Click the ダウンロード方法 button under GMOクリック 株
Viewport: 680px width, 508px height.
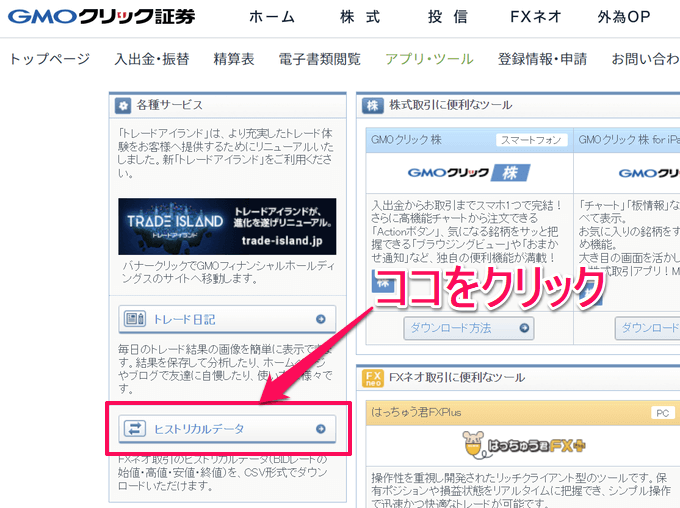[469, 328]
